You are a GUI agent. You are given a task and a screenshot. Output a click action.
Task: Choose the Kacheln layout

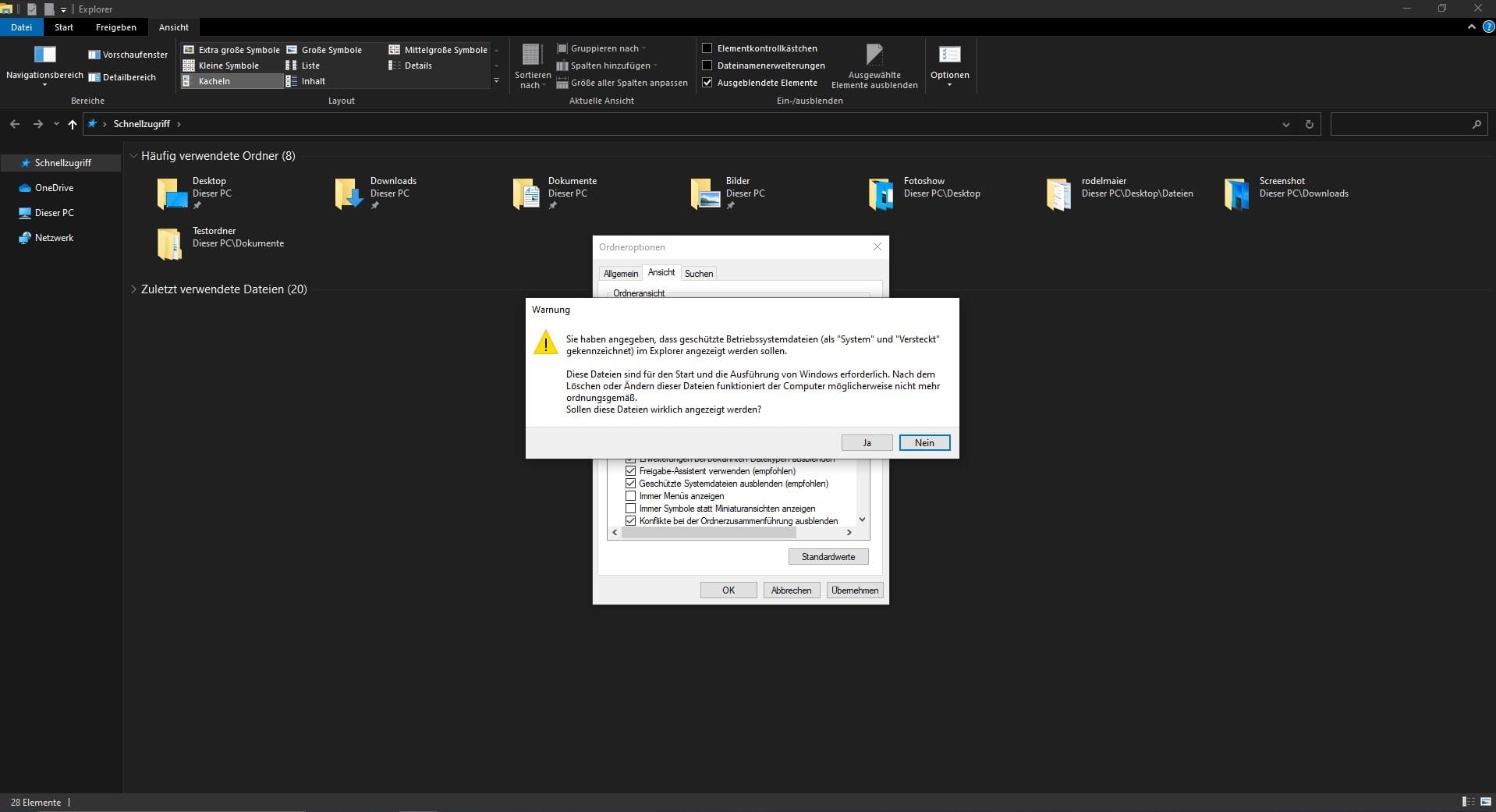(x=232, y=81)
